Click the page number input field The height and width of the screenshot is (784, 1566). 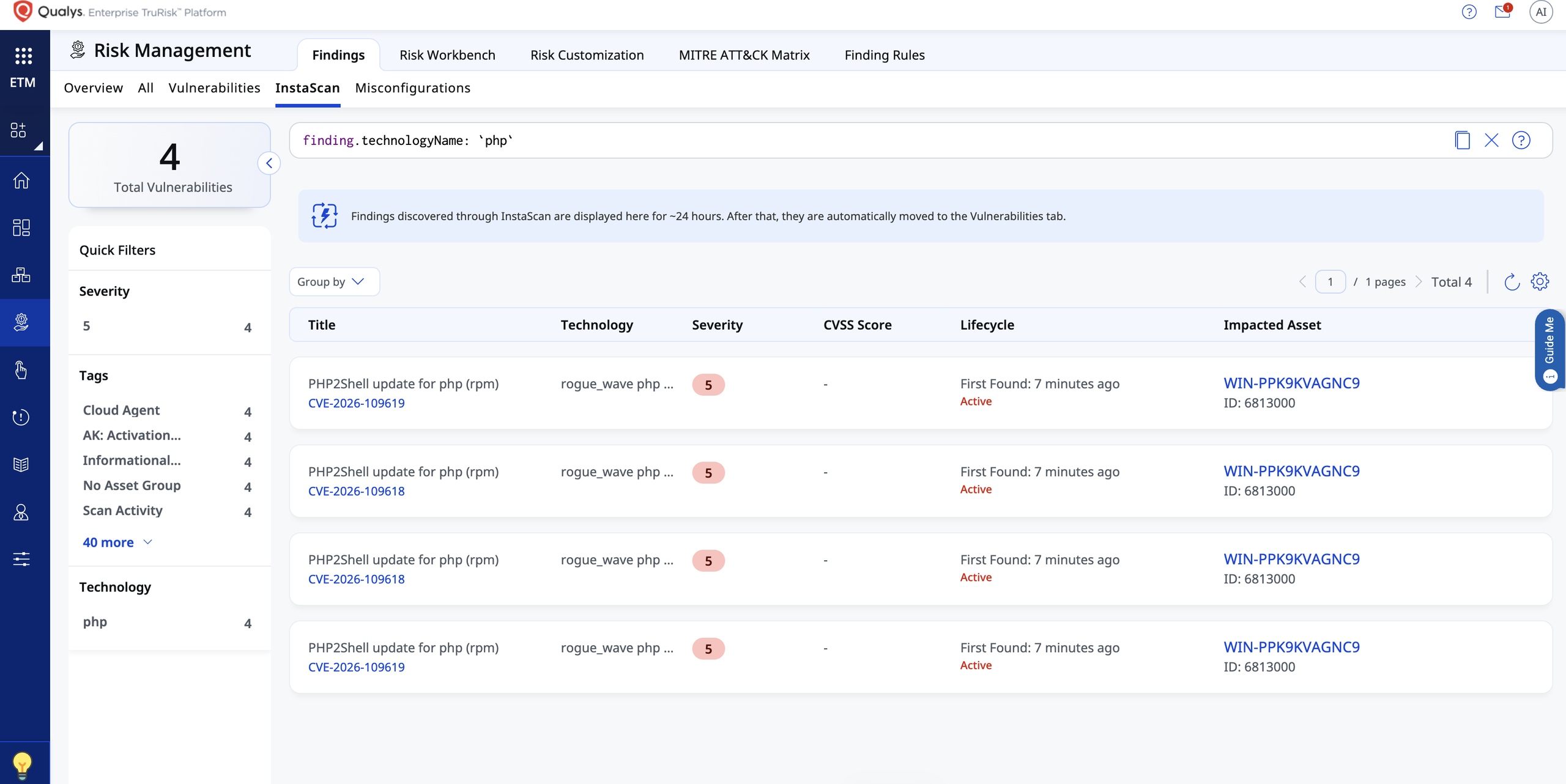coord(1330,282)
